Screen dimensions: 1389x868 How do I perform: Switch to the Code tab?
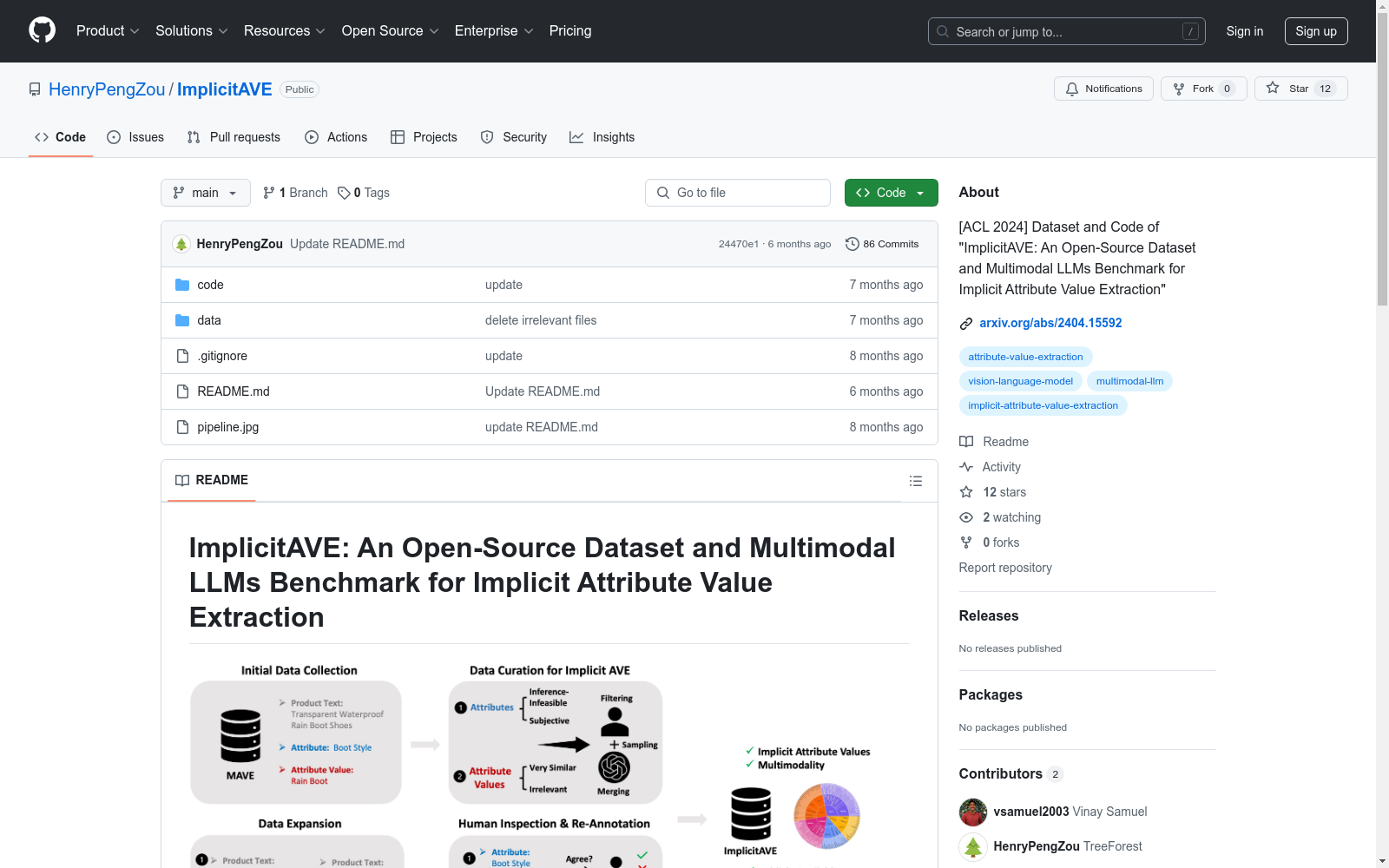pyautogui.click(x=61, y=137)
